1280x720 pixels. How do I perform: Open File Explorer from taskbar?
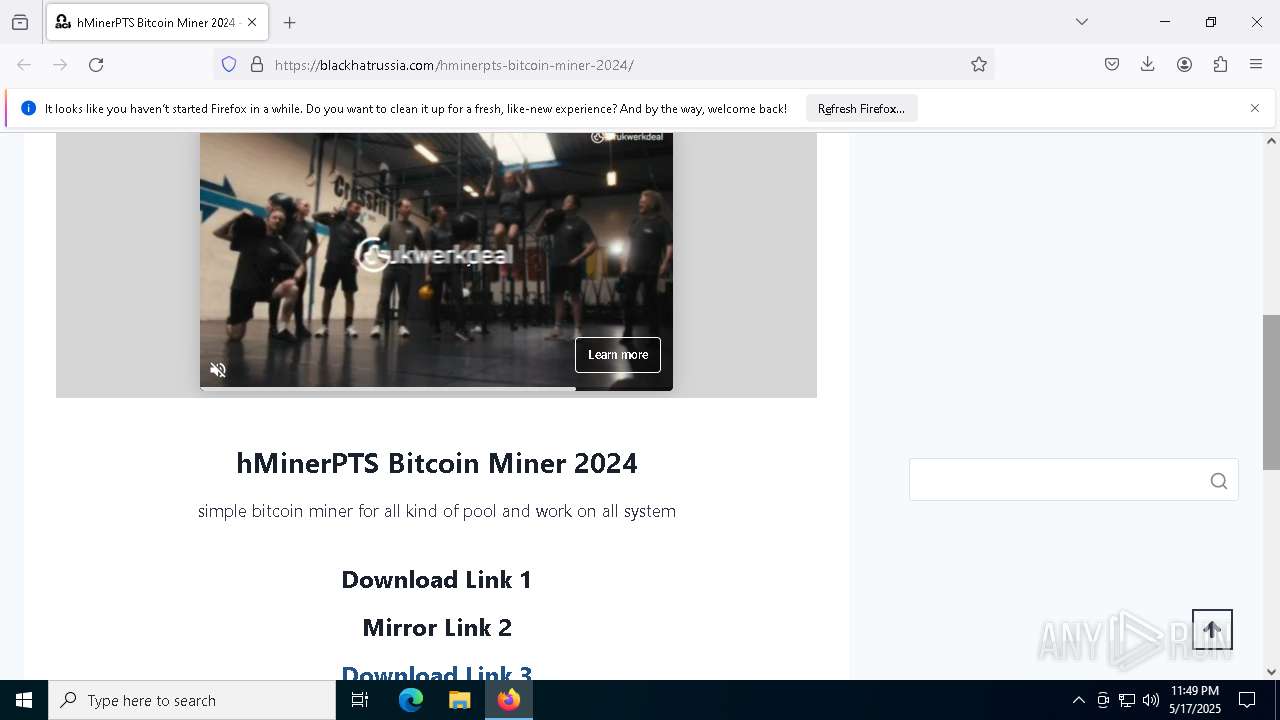(459, 700)
